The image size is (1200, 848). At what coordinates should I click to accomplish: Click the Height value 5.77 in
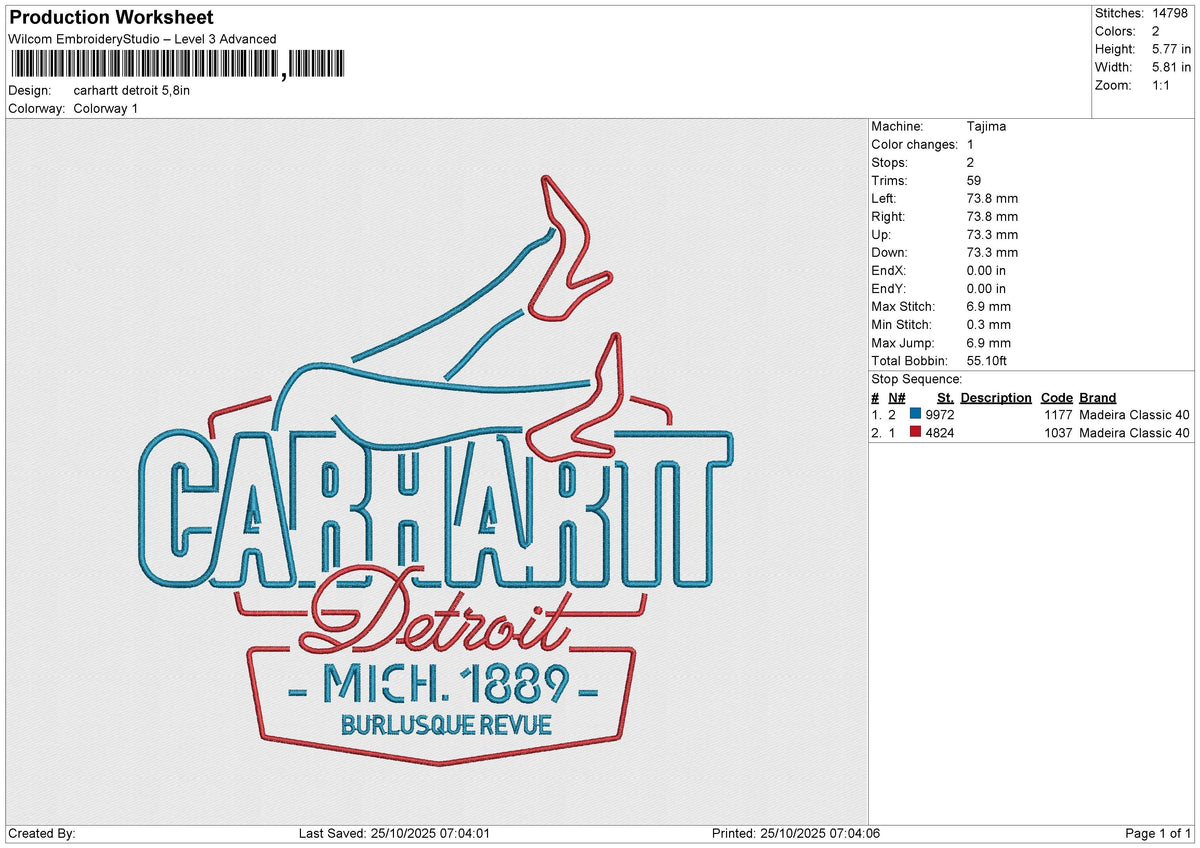[1172, 49]
